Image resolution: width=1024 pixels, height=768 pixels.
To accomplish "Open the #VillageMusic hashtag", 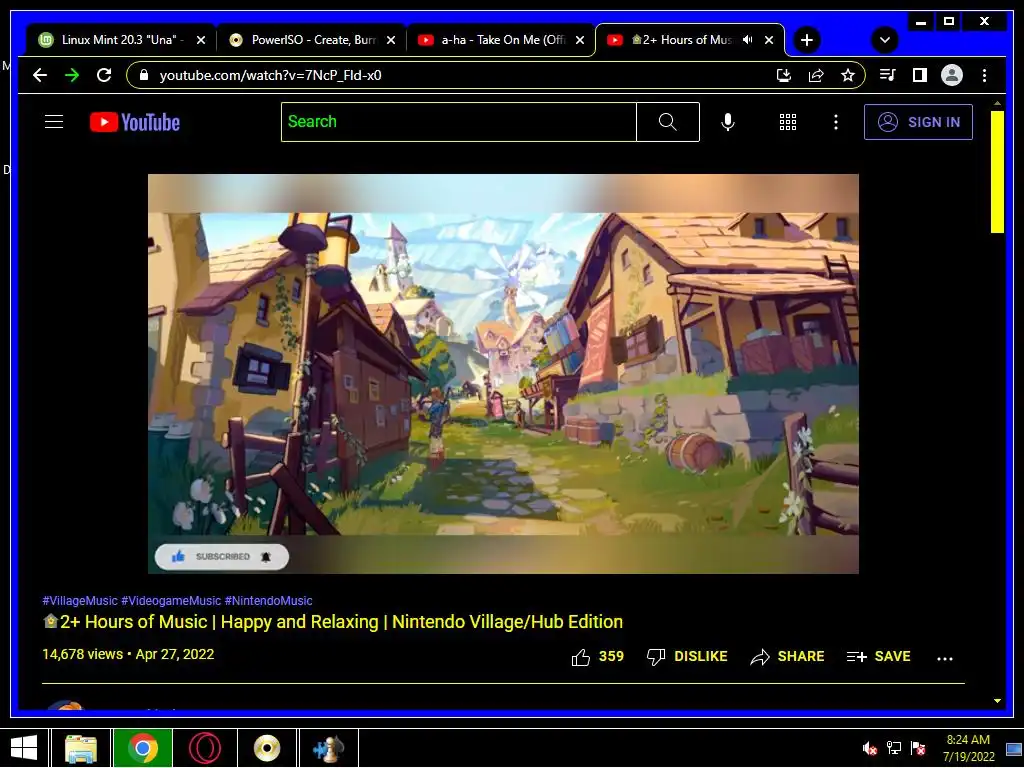I will pos(80,601).
